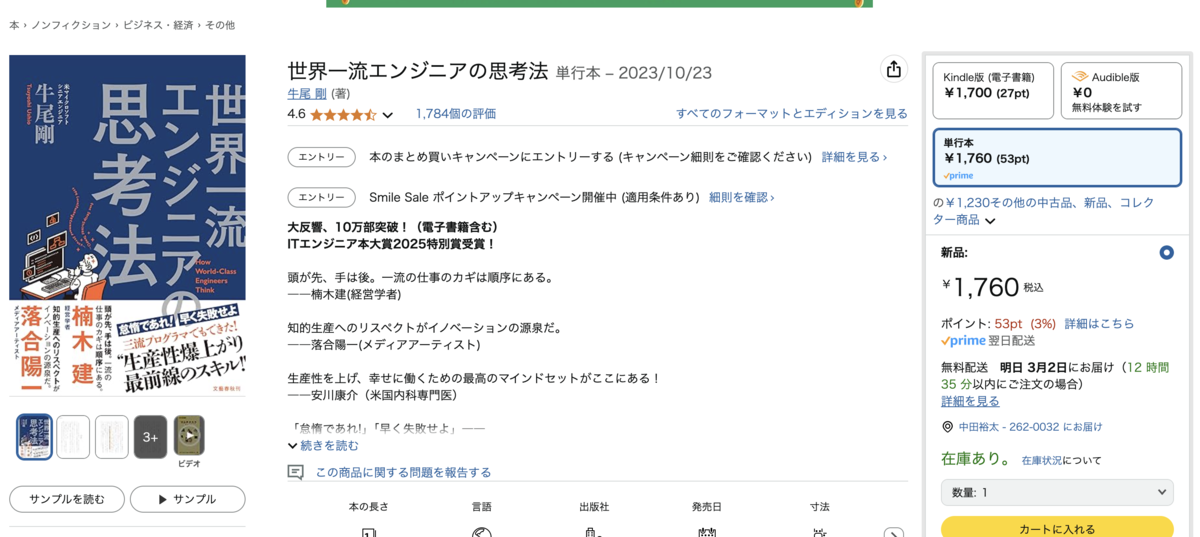Click the 出版社 detail icon

pyautogui.click(x=593, y=532)
